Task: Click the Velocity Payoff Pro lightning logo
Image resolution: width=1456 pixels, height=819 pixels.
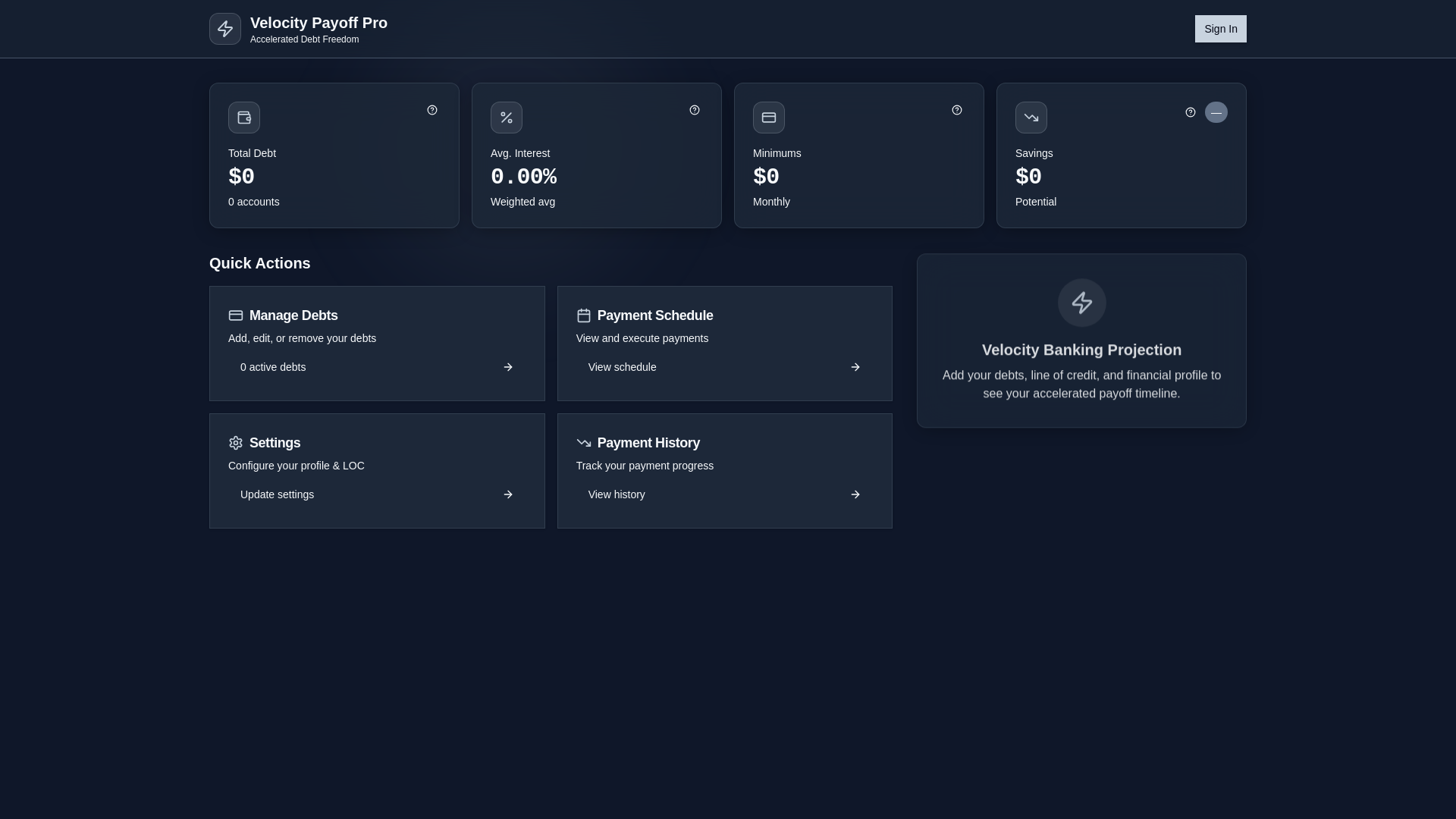Action: (225, 29)
